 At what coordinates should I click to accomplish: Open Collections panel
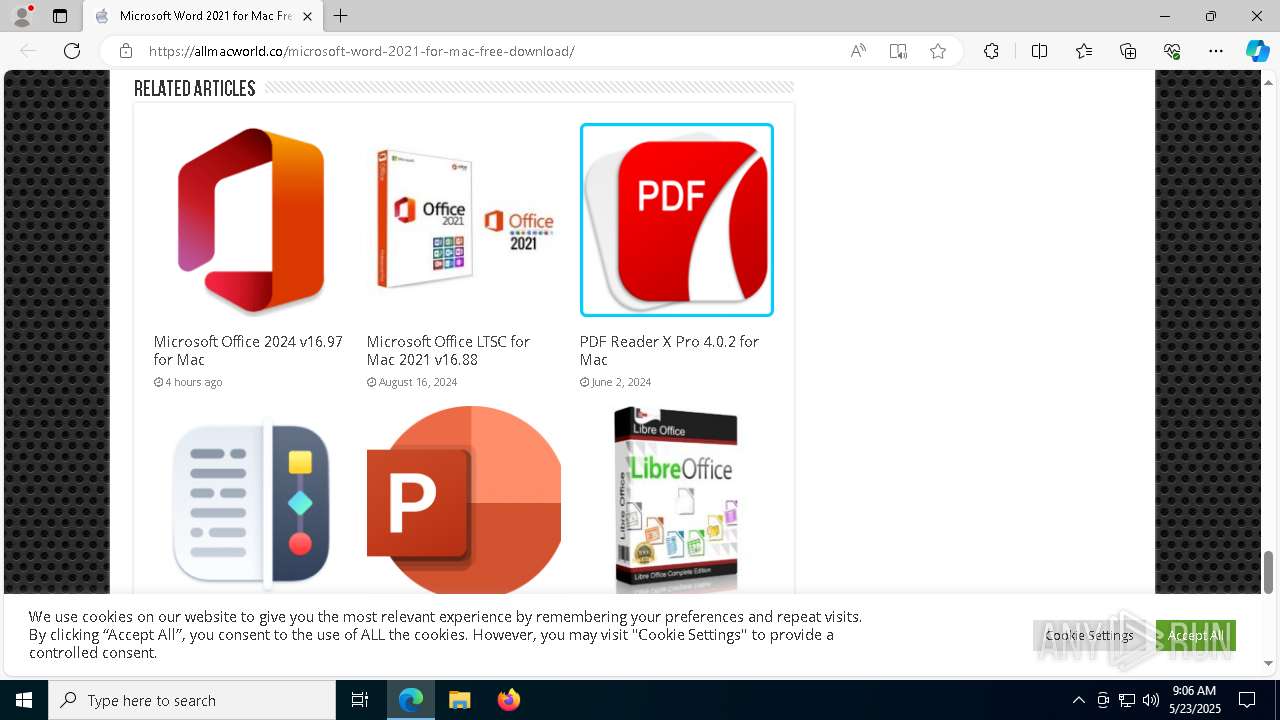point(1128,51)
